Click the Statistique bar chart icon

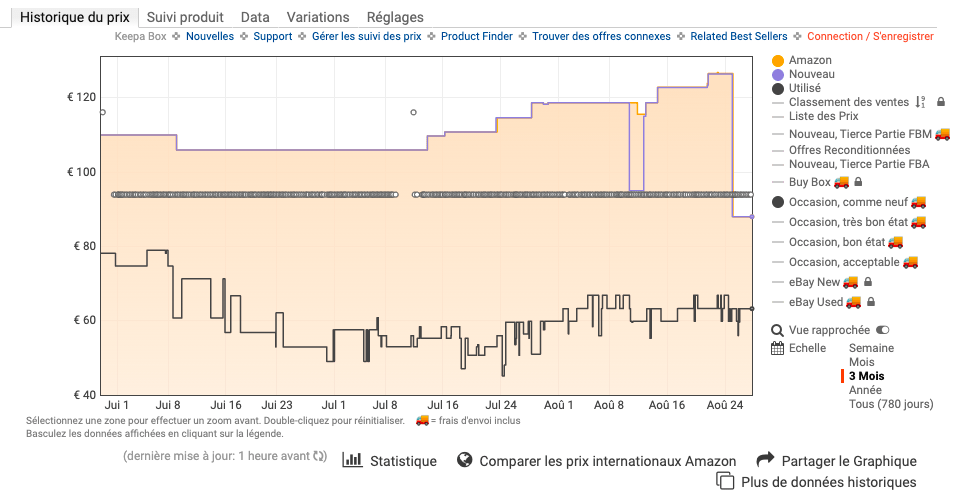(352, 460)
